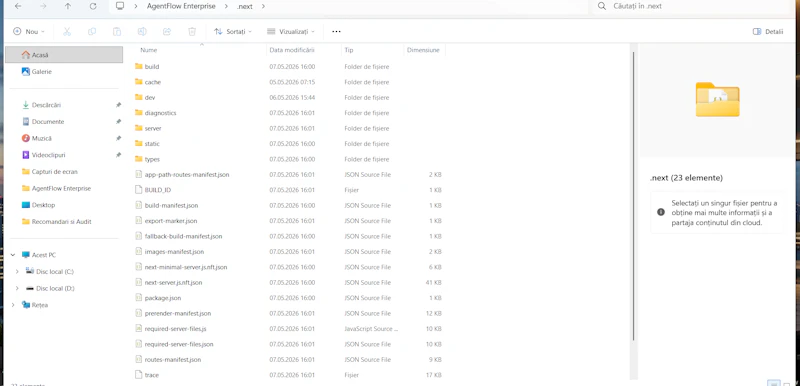The width and height of the screenshot is (800, 386).
Task: Open AgentFlow Enterprise folder in sidebar
Action: click(x=61, y=188)
